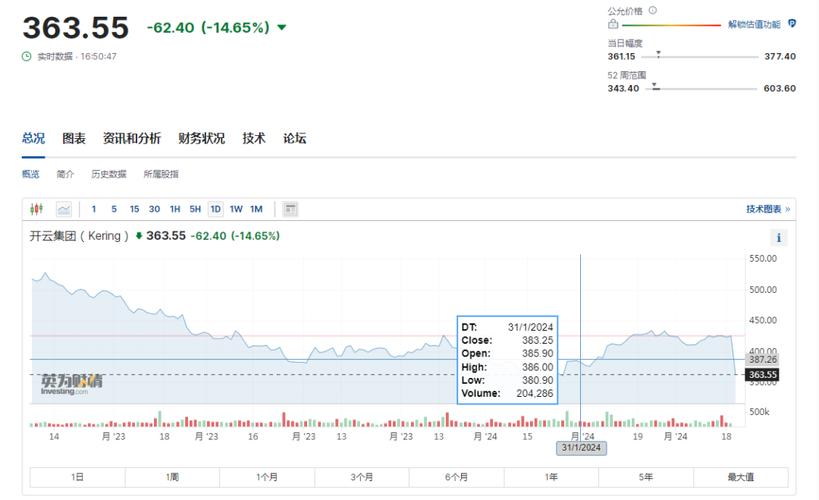Show the 6个月 chart range
This screenshot has width=819, height=500.
coord(457,477)
